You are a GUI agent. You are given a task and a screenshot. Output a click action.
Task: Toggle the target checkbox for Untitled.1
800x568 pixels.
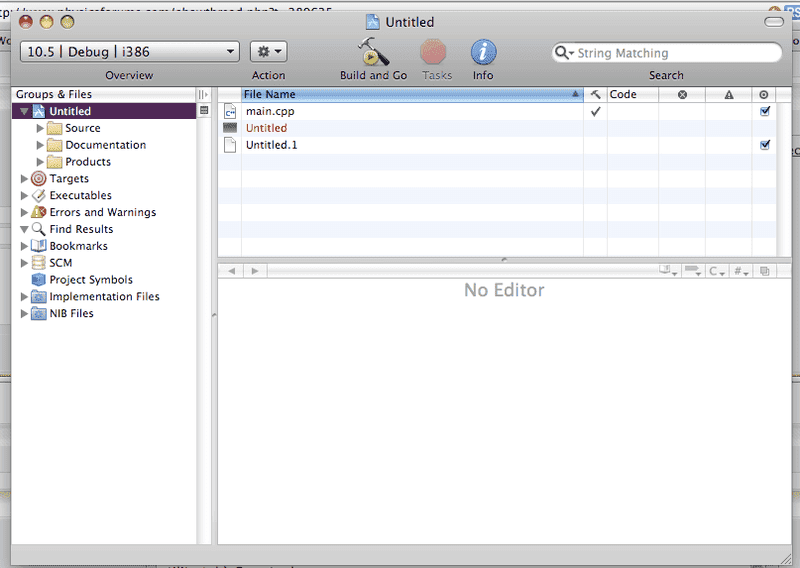(x=765, y=145)
